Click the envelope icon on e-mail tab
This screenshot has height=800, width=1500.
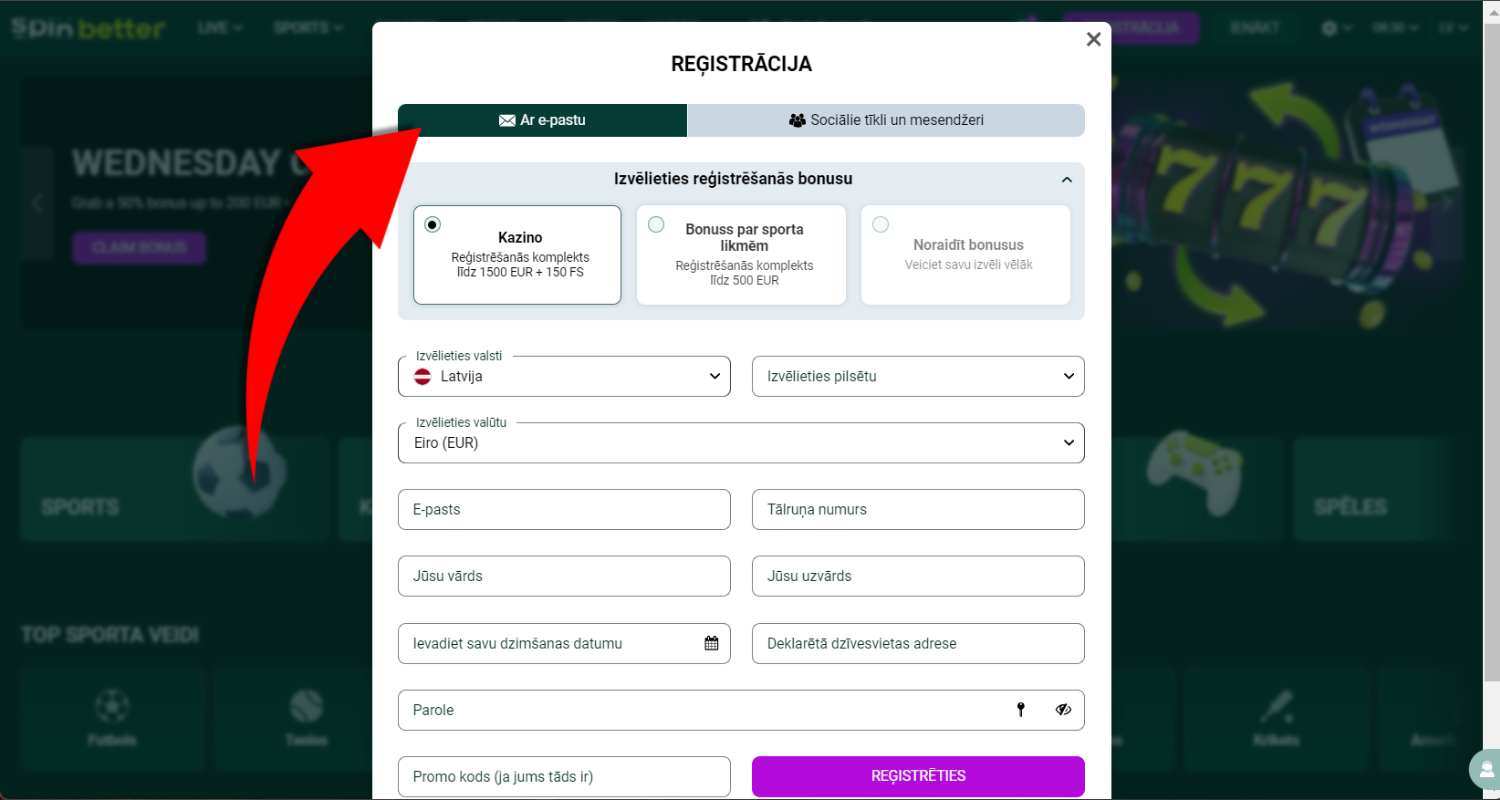click(x=507, y=120)
